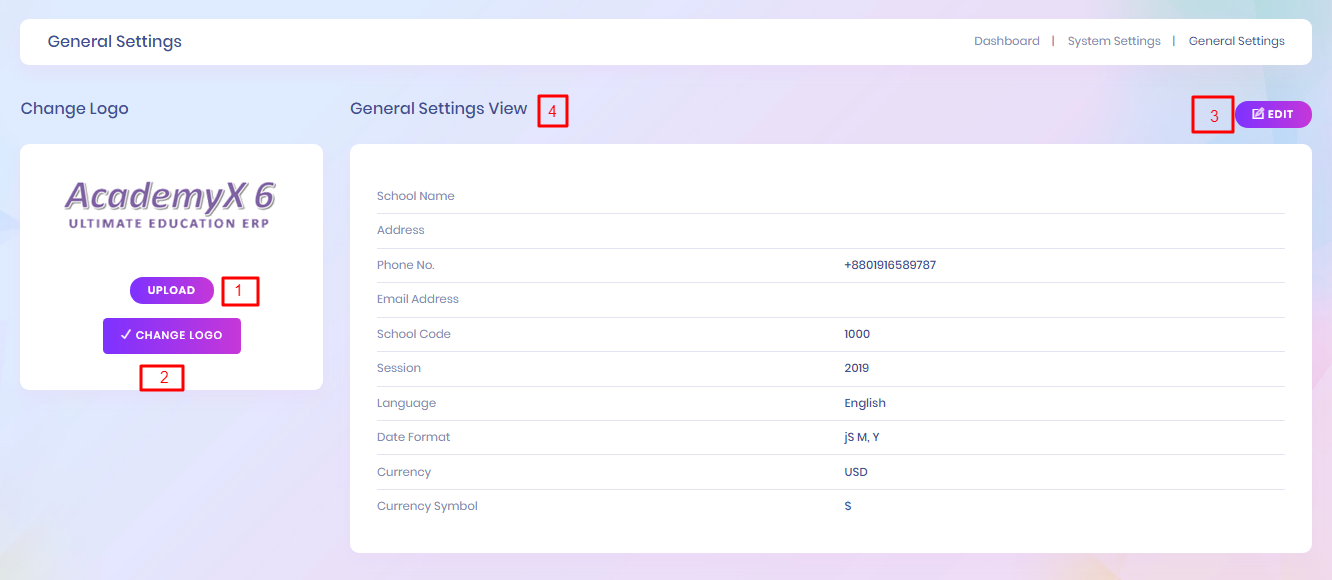Click the School Name row label
Viewport: 1332px width, 580px height.
pyautogui.click(x=415, y=196)
